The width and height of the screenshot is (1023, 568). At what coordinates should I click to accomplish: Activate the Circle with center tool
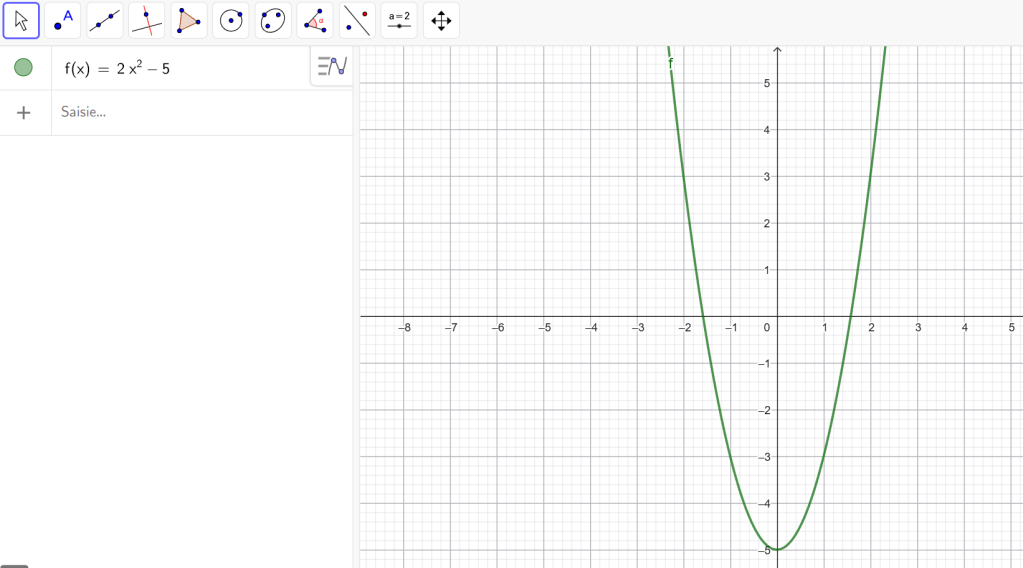point(231,20)
